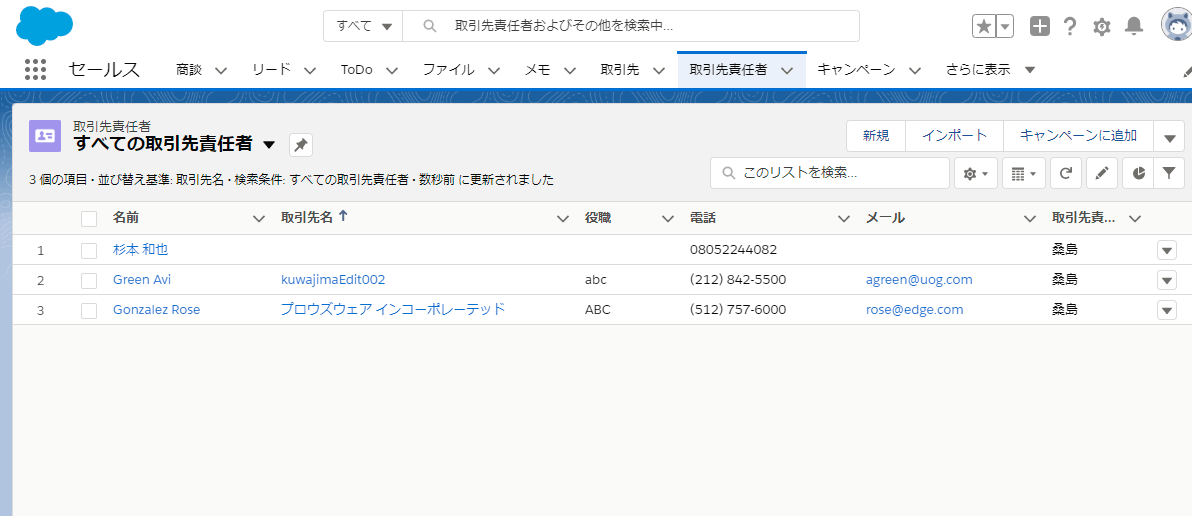Select the Gonzalez Rose row checkbox
Screen dimensions: 1192x516
(x=89, y=310)
